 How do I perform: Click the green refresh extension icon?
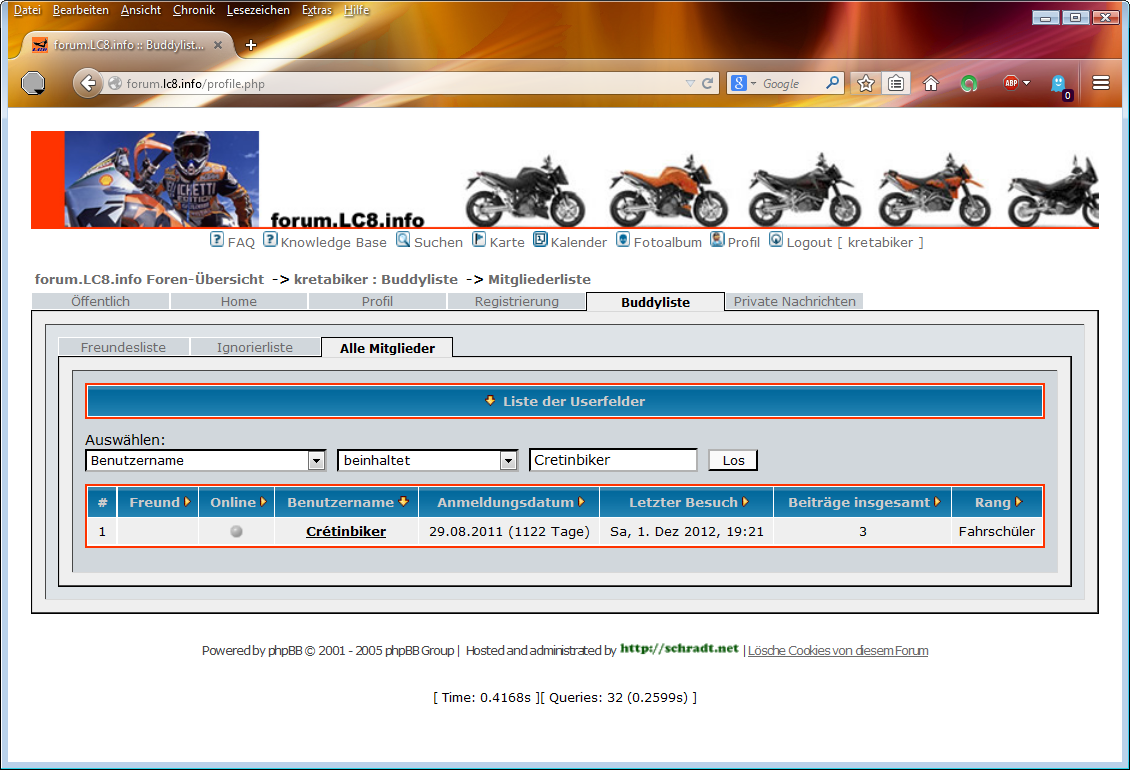pos(968,84)
